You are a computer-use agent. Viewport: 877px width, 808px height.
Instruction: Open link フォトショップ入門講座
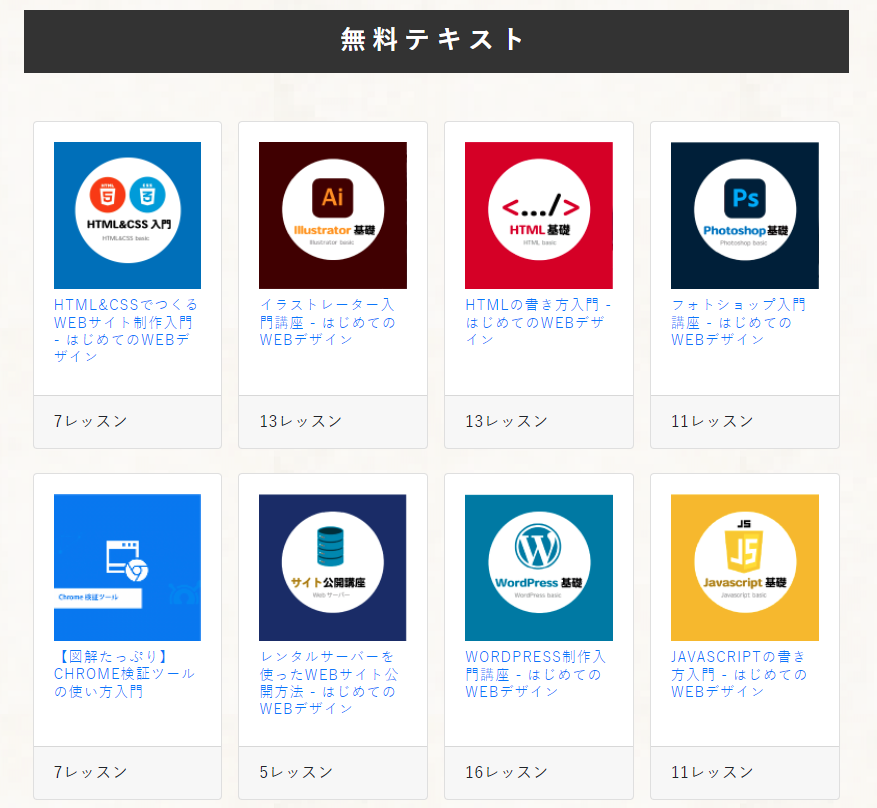[738, 322]
